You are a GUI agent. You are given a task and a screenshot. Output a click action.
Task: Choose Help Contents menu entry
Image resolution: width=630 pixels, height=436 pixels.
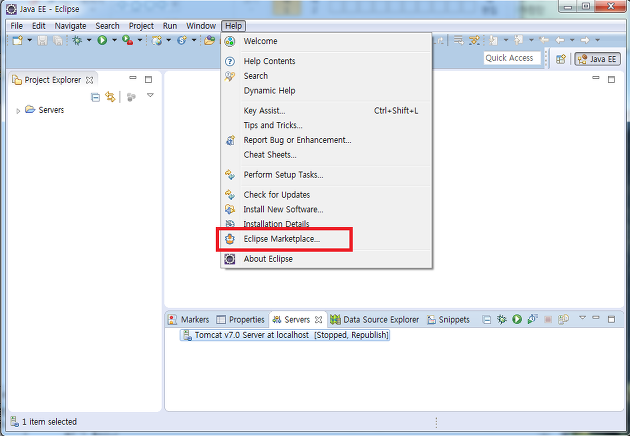(x=326, y=61)
